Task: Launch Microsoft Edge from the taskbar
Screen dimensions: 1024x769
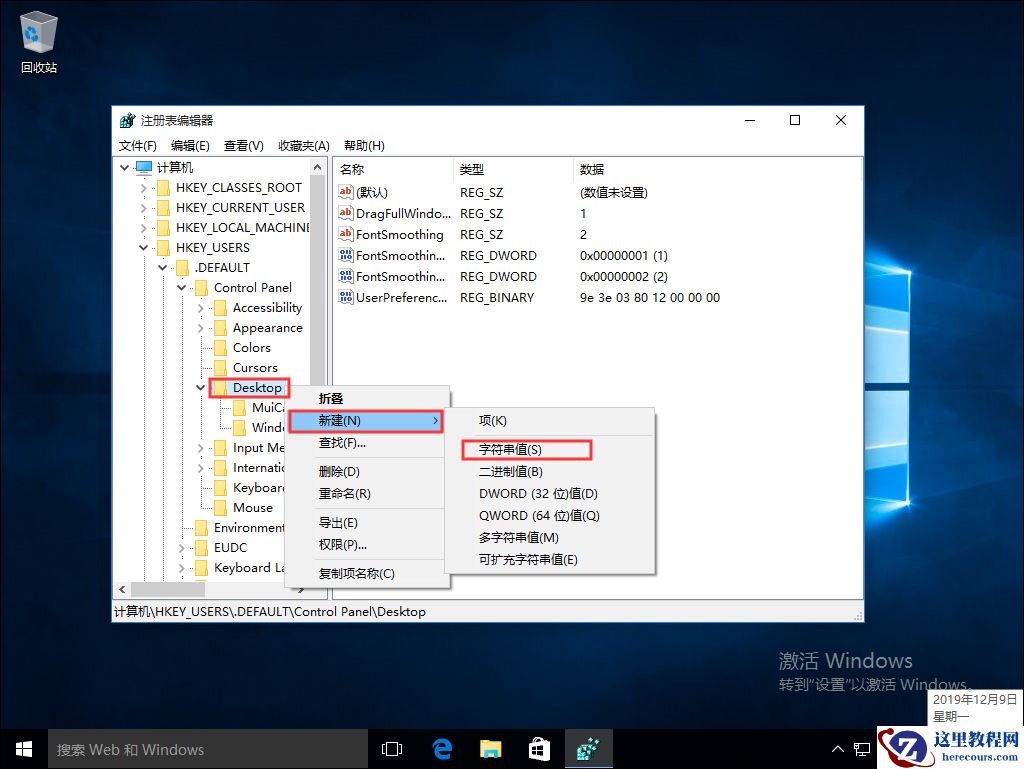Action: pos(442,748)
